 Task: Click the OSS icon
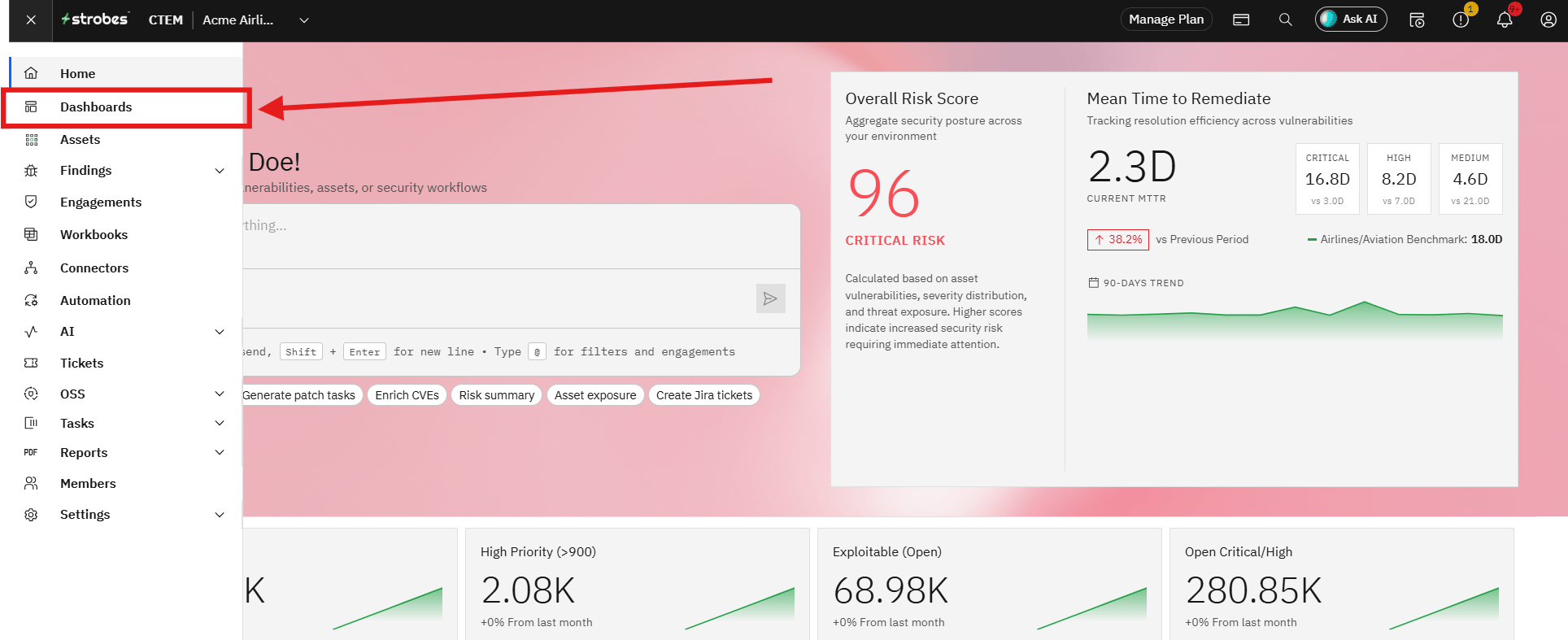pyautogui.click(x=31, y=394)
